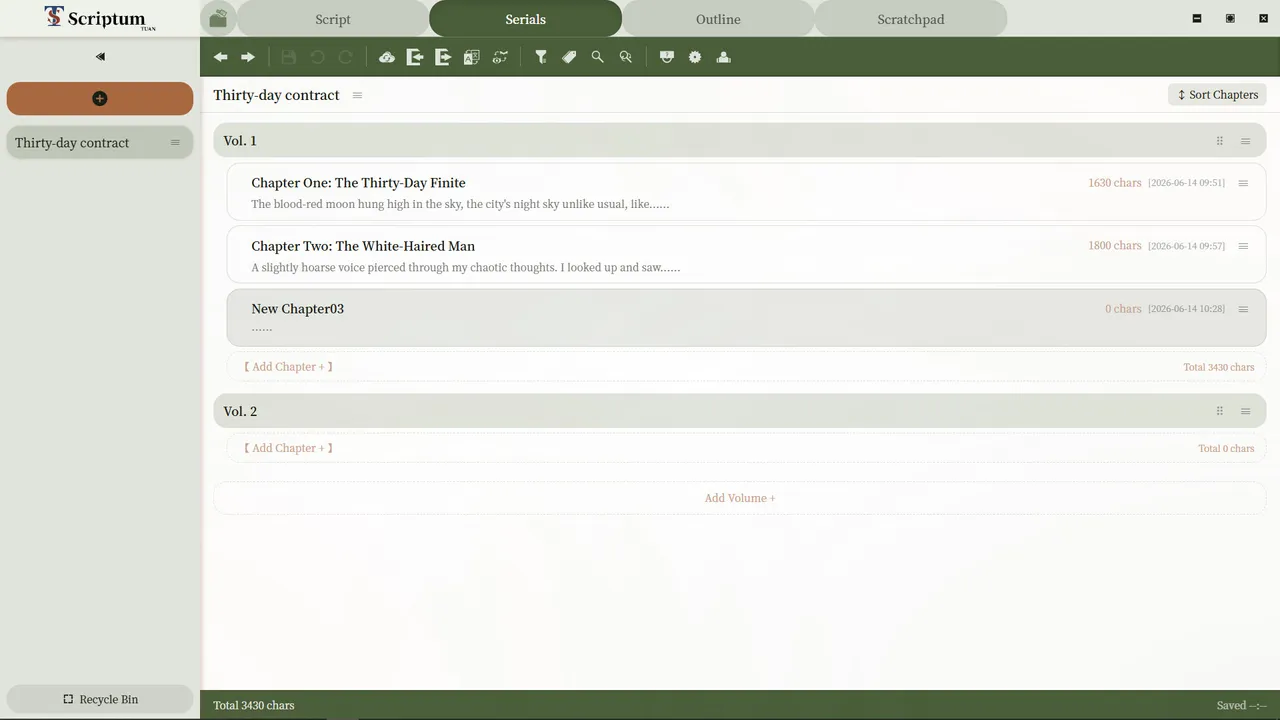
Task: Open the menu for the Thirty-day contract sidebar entry
Action: [175, 143]
